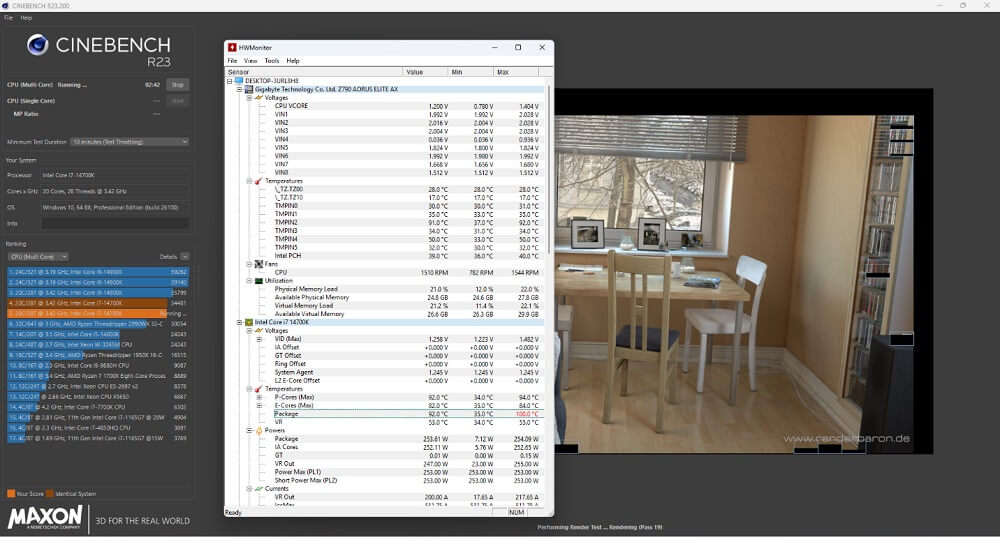
Task: Select the DESKTOP-3URL8H8 computer node icon
Action: coord(239,81)
